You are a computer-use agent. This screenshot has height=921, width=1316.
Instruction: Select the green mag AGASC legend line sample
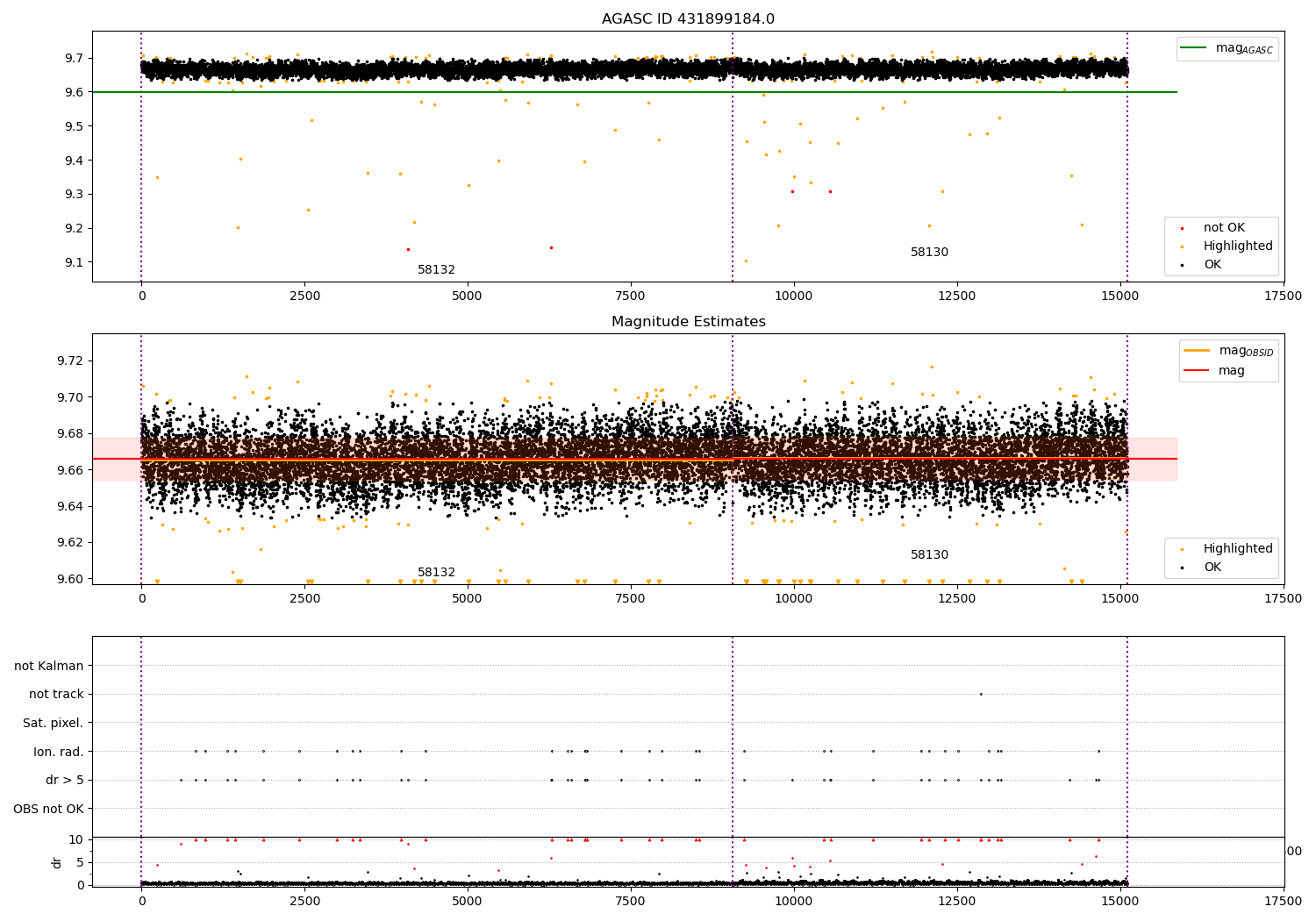1193,48
